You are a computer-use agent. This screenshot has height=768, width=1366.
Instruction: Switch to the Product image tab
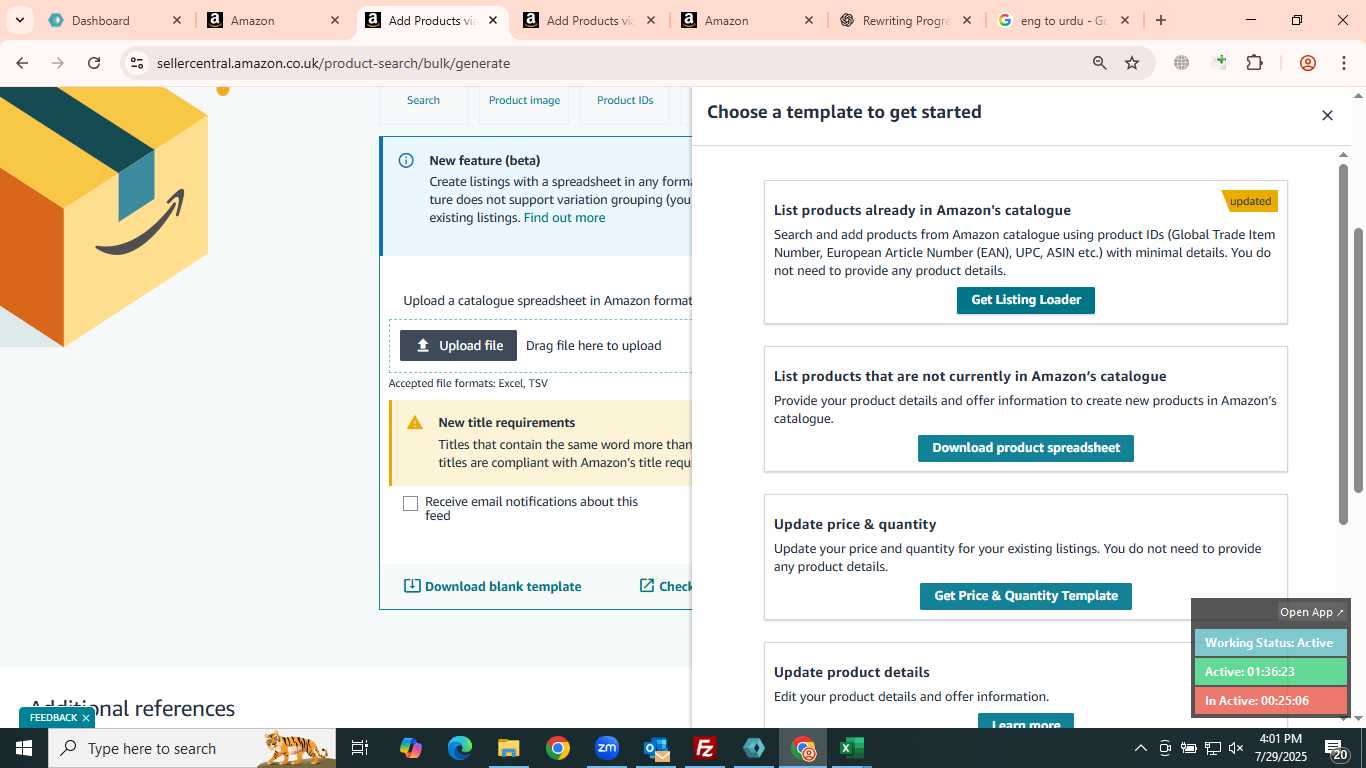pyautogui.click(x=524, y=100)
